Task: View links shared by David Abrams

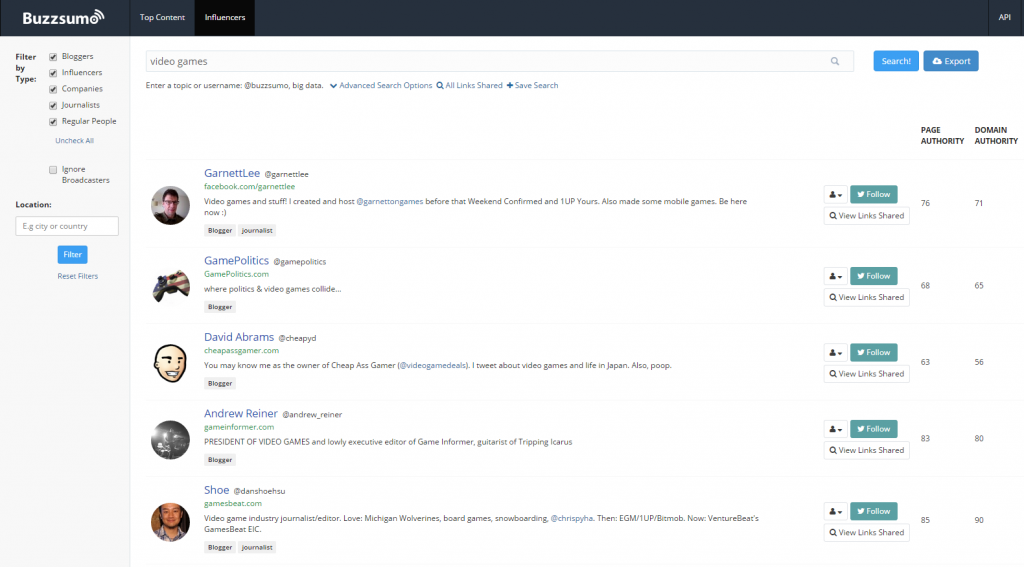Action: tap(867, 374)
